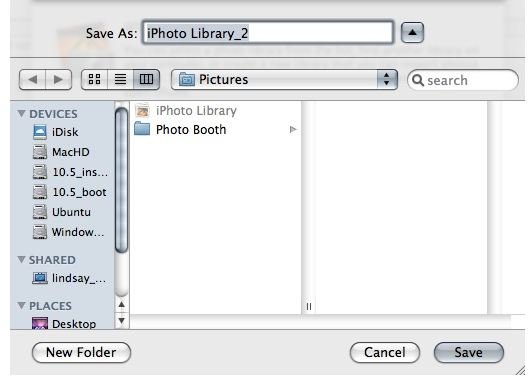Screen dimensions: 528x376
Task: Open the Pictures location dropdown
Action: click(284, 79)
